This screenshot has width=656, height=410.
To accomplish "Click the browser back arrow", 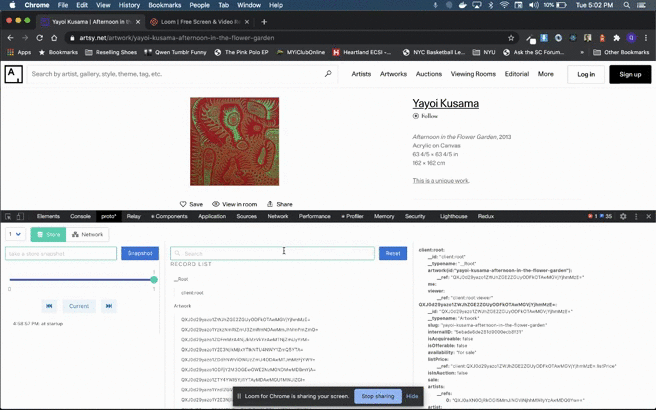I will click(10, 38).
